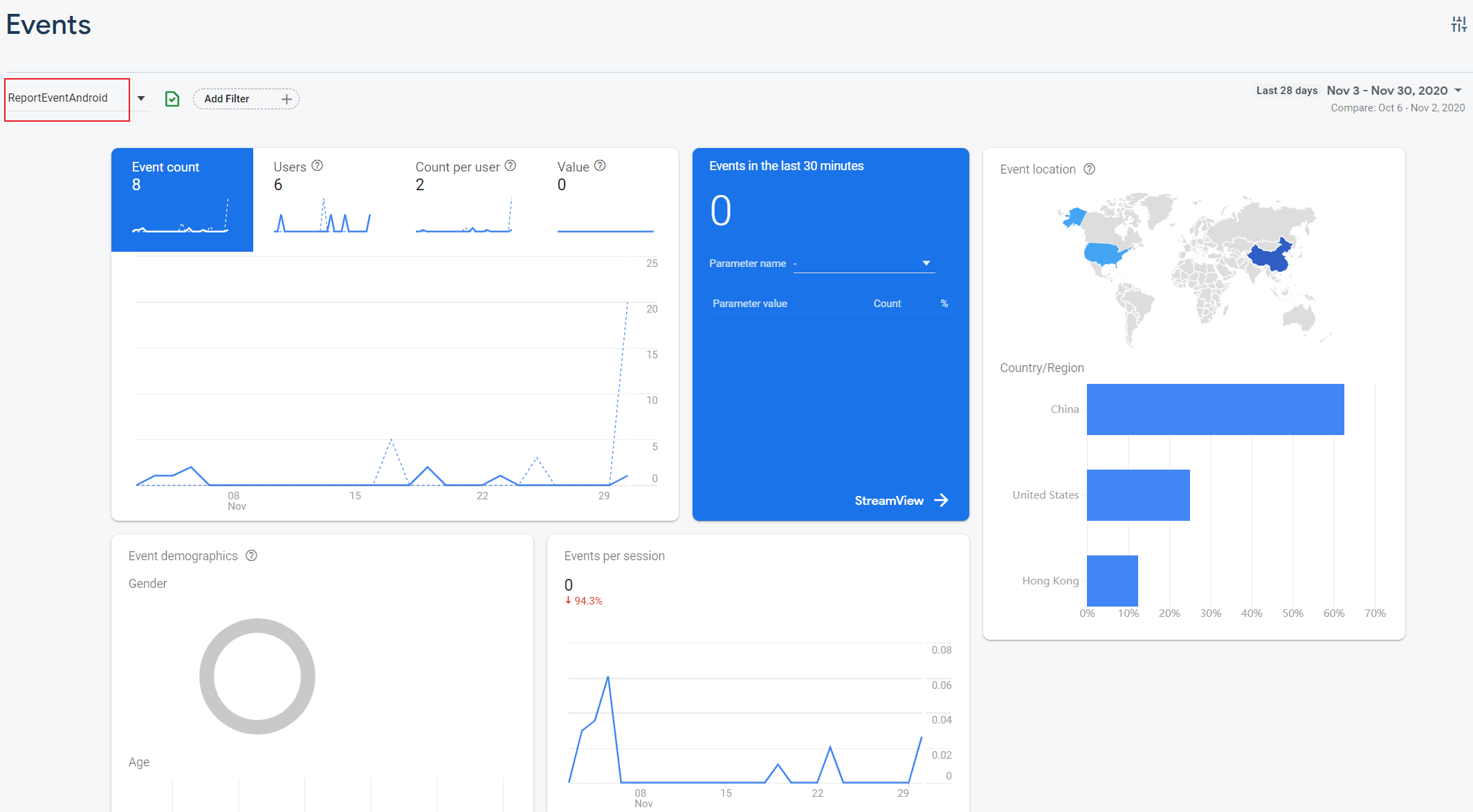Open the customize report sliders icon

click(x=1458, y=25)
